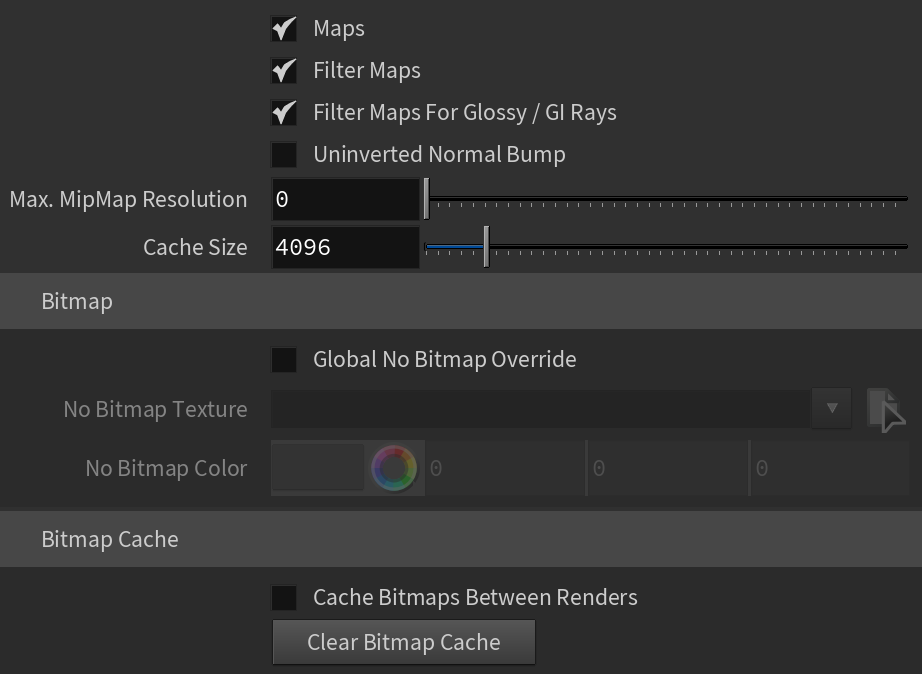Collapse the Bitmap section header
The image size is (922, 674).
pyautogui.click(x=461, y=301)
